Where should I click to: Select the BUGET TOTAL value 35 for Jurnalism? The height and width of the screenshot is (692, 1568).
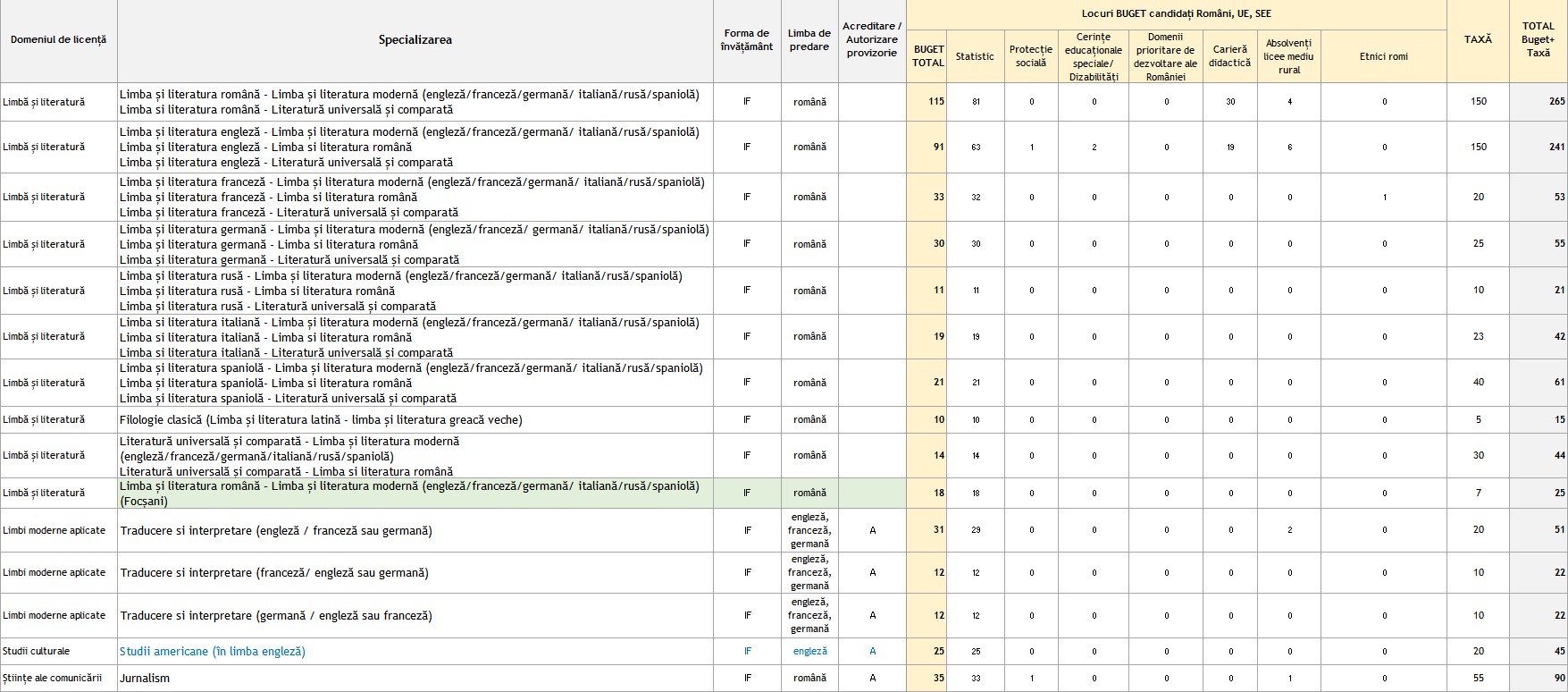[x=927, y=679]
